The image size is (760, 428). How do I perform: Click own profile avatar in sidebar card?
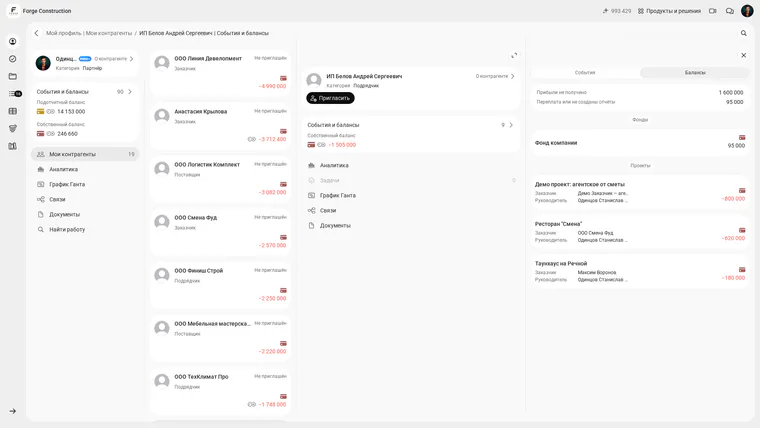click(x=43, y=63)
